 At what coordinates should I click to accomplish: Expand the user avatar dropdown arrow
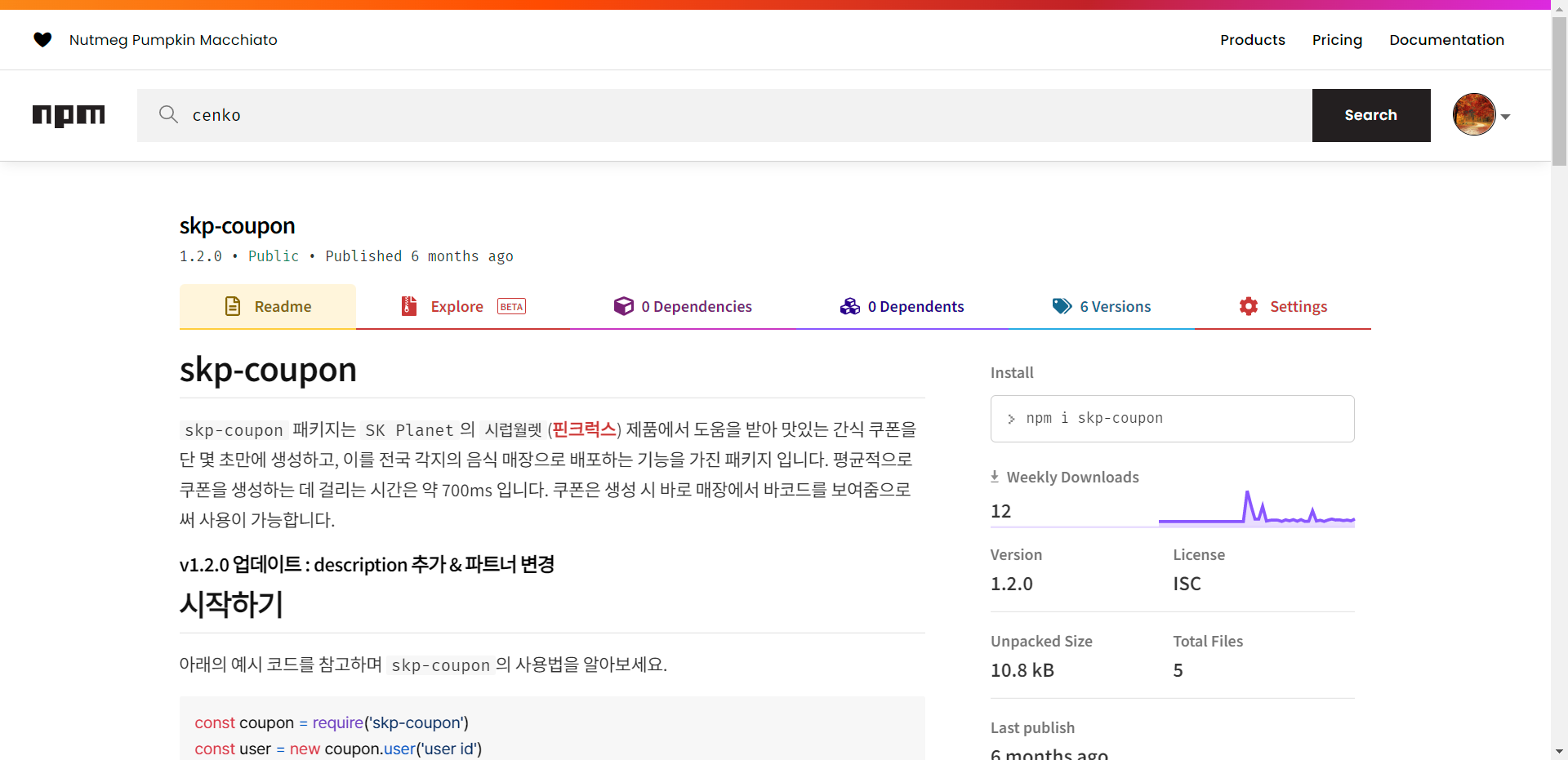pyautogui.click(x=1505, y=117)
